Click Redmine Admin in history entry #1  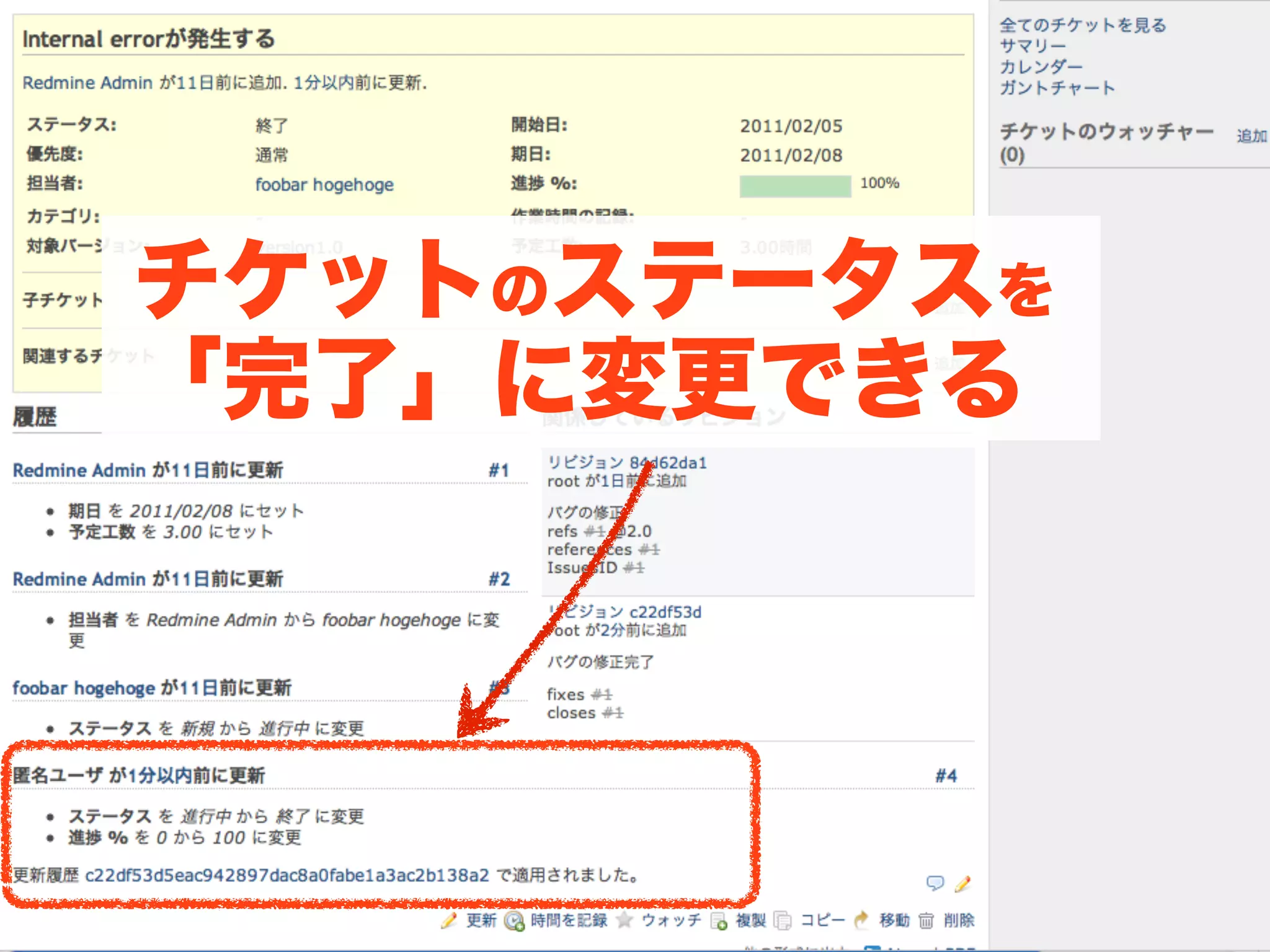pyautogui.click(x=79, y=470)
